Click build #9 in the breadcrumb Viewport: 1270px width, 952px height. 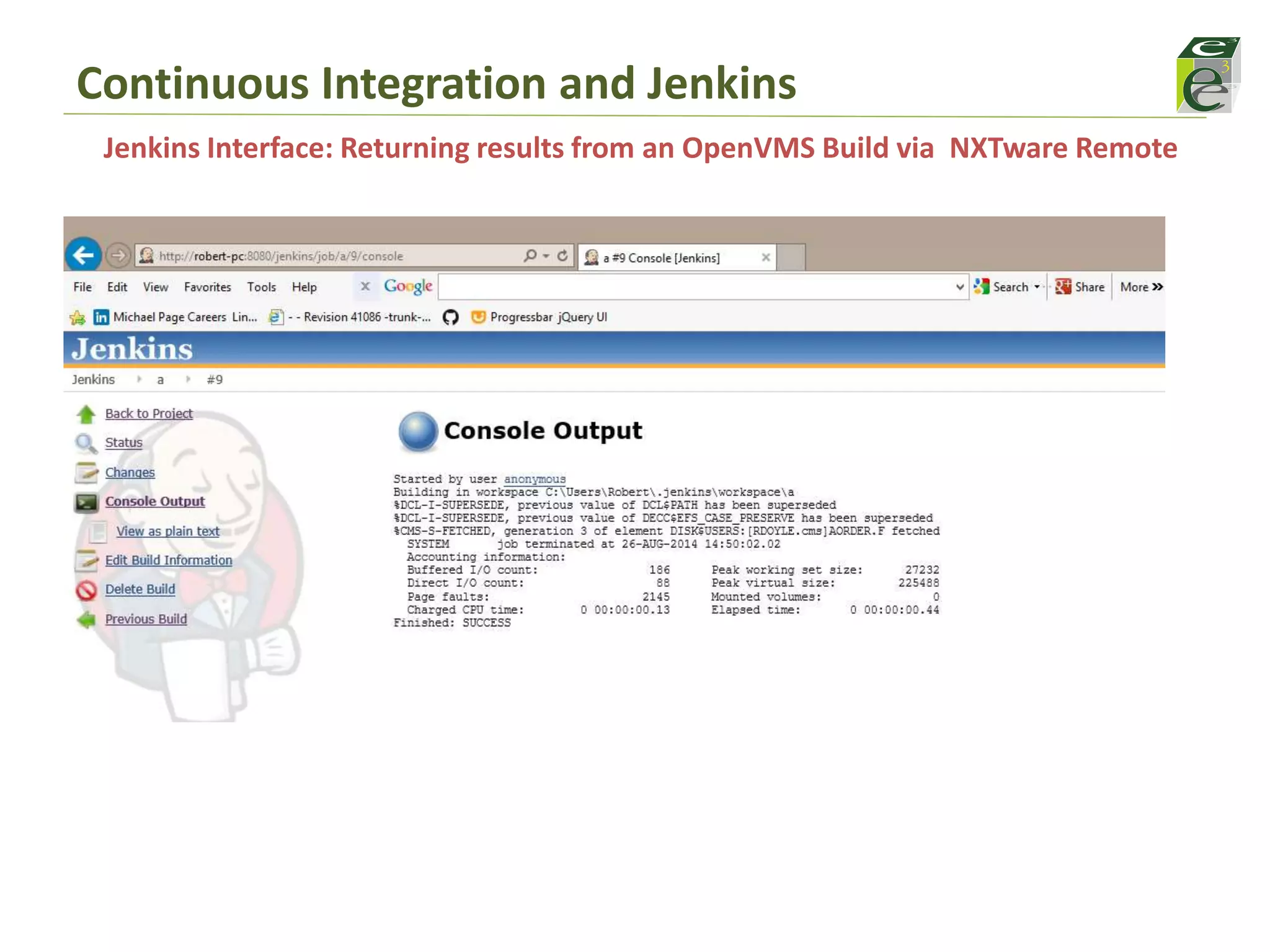pos(215,379)
